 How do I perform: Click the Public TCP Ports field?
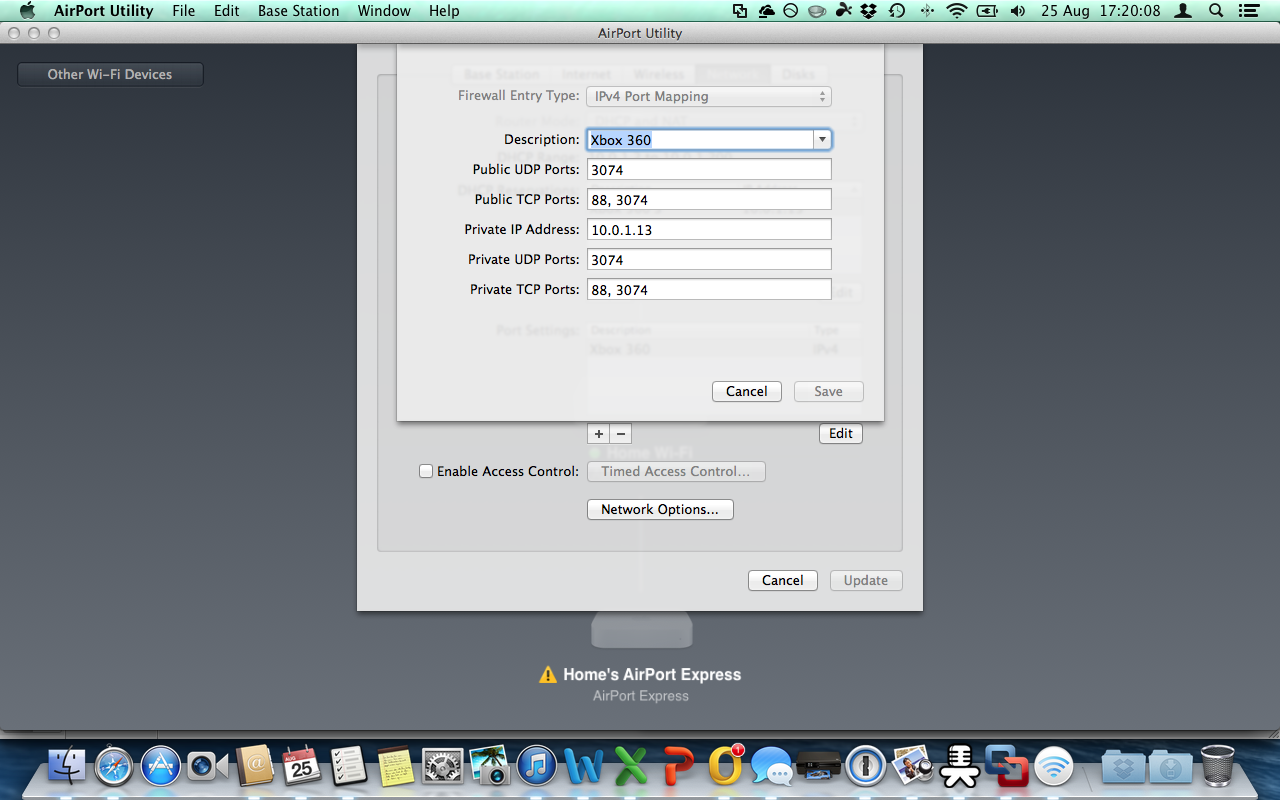click(x=709, y=200)
